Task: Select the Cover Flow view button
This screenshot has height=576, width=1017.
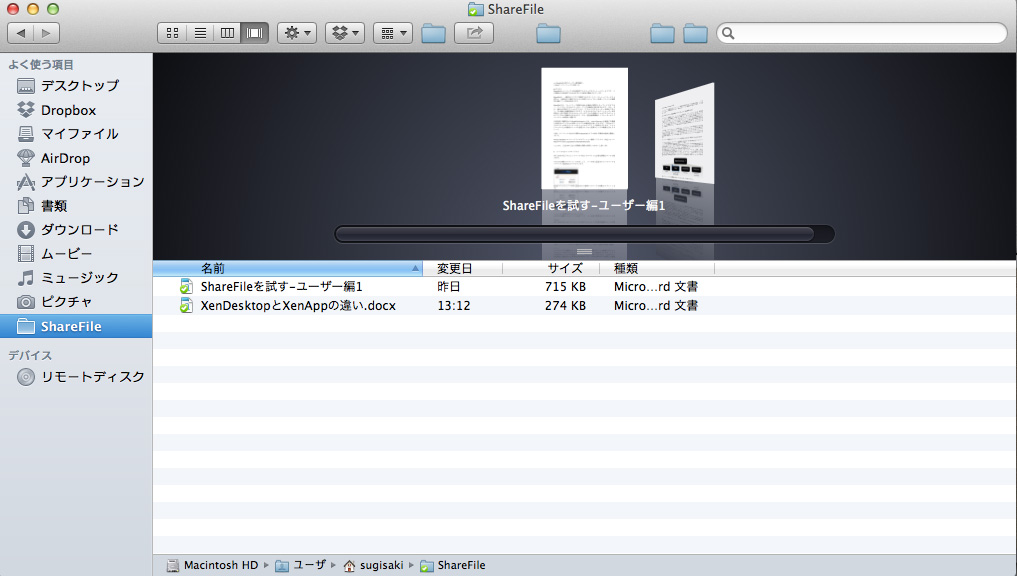Action: 254,33
